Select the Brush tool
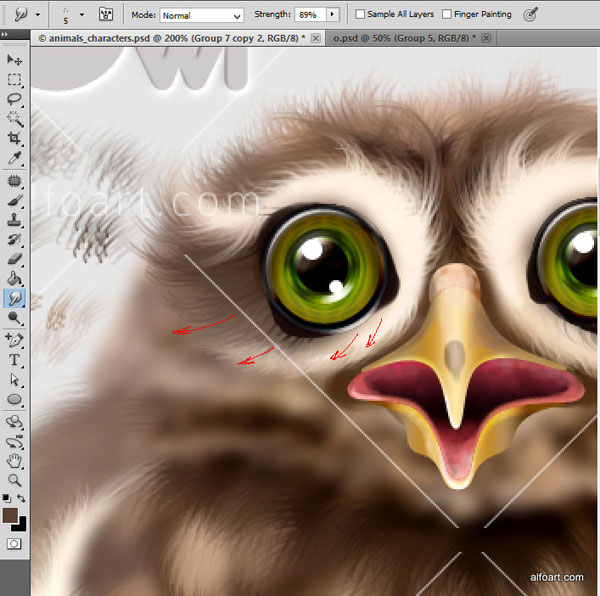600x596 pixels. [15, 200]
